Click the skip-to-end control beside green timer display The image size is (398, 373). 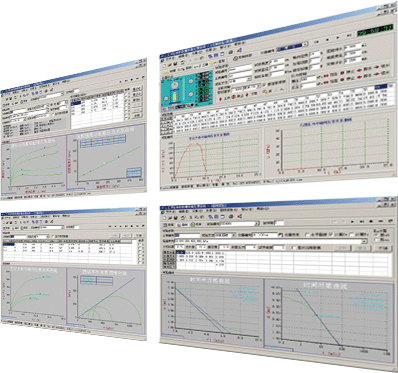349,36
